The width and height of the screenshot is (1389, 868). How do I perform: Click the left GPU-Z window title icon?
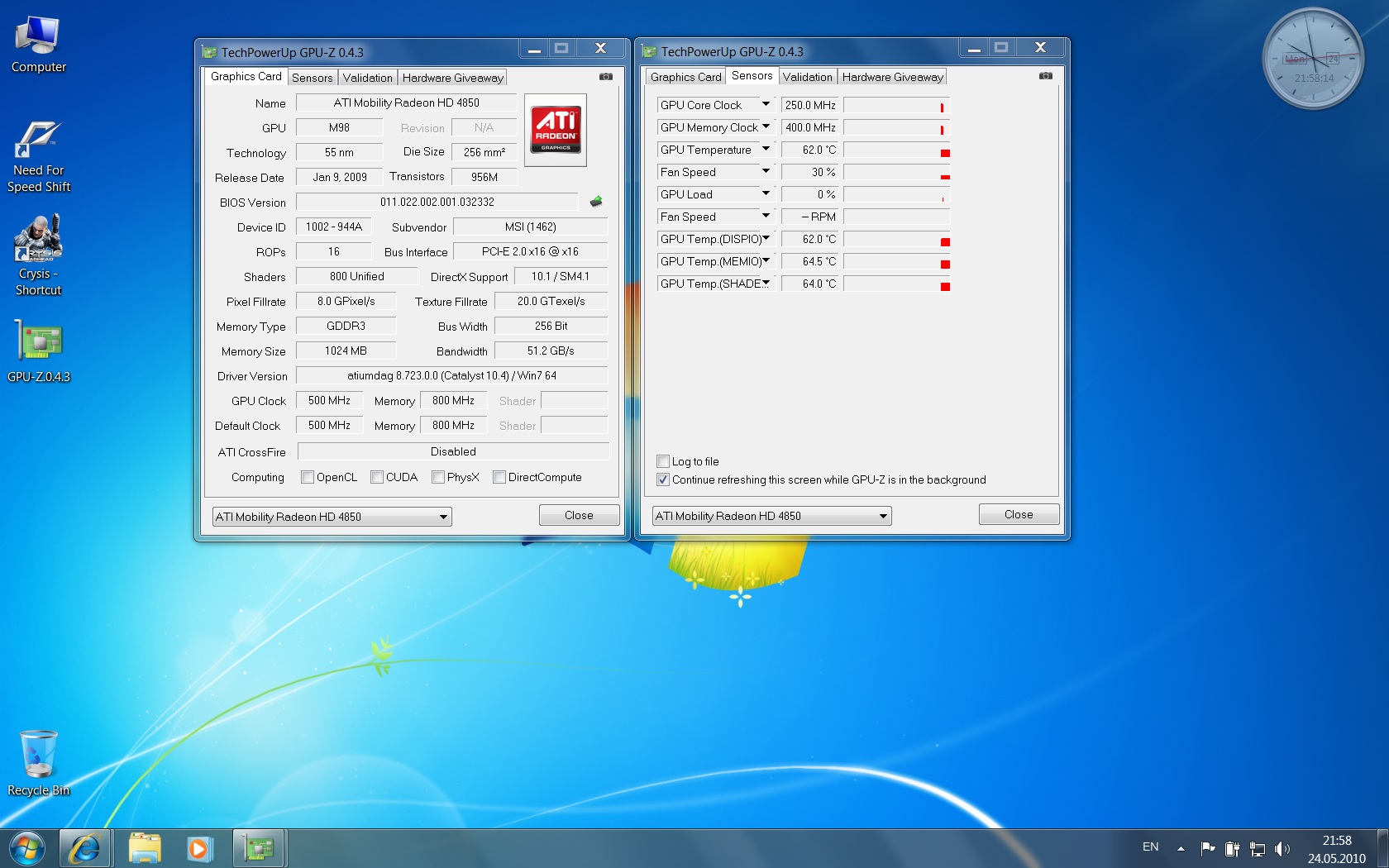coord(209,52)
